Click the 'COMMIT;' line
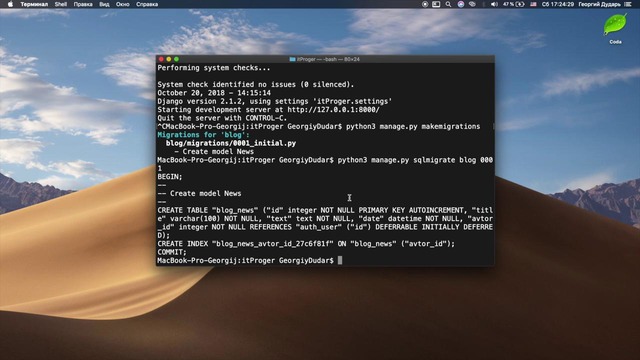 [172, 252]
